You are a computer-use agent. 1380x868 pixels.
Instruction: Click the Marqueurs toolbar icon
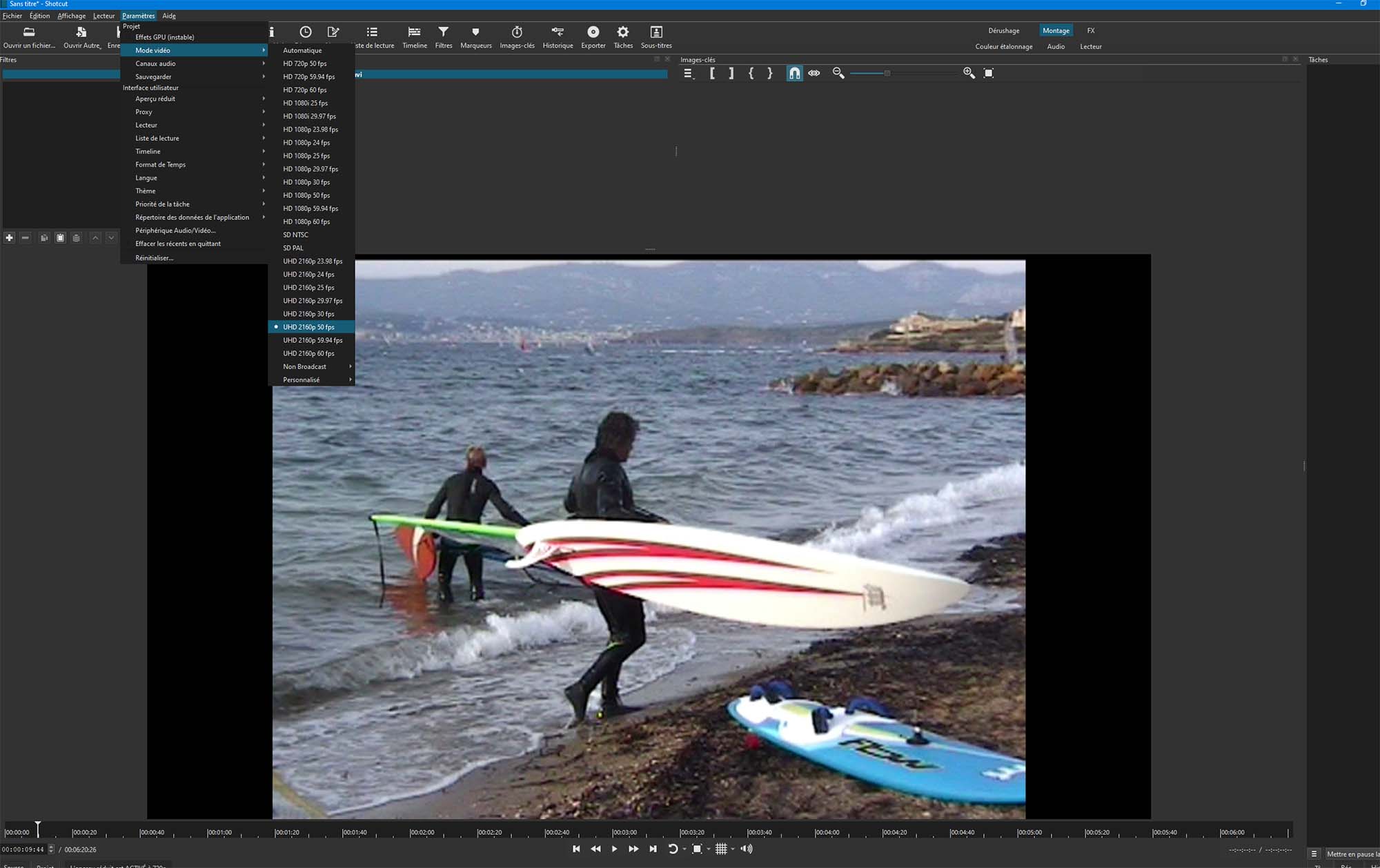[475, 32]
